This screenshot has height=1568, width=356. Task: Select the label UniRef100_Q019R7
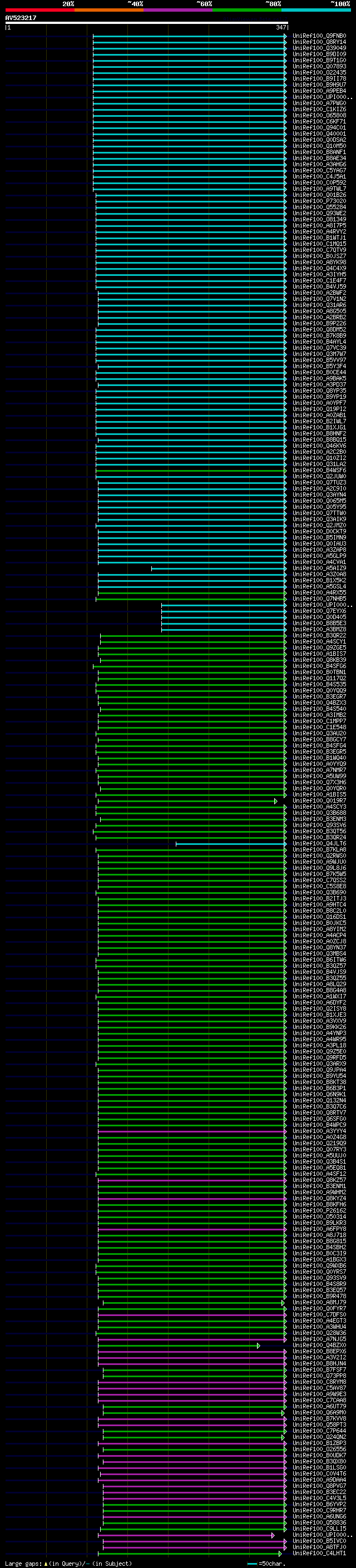[319, 801]
